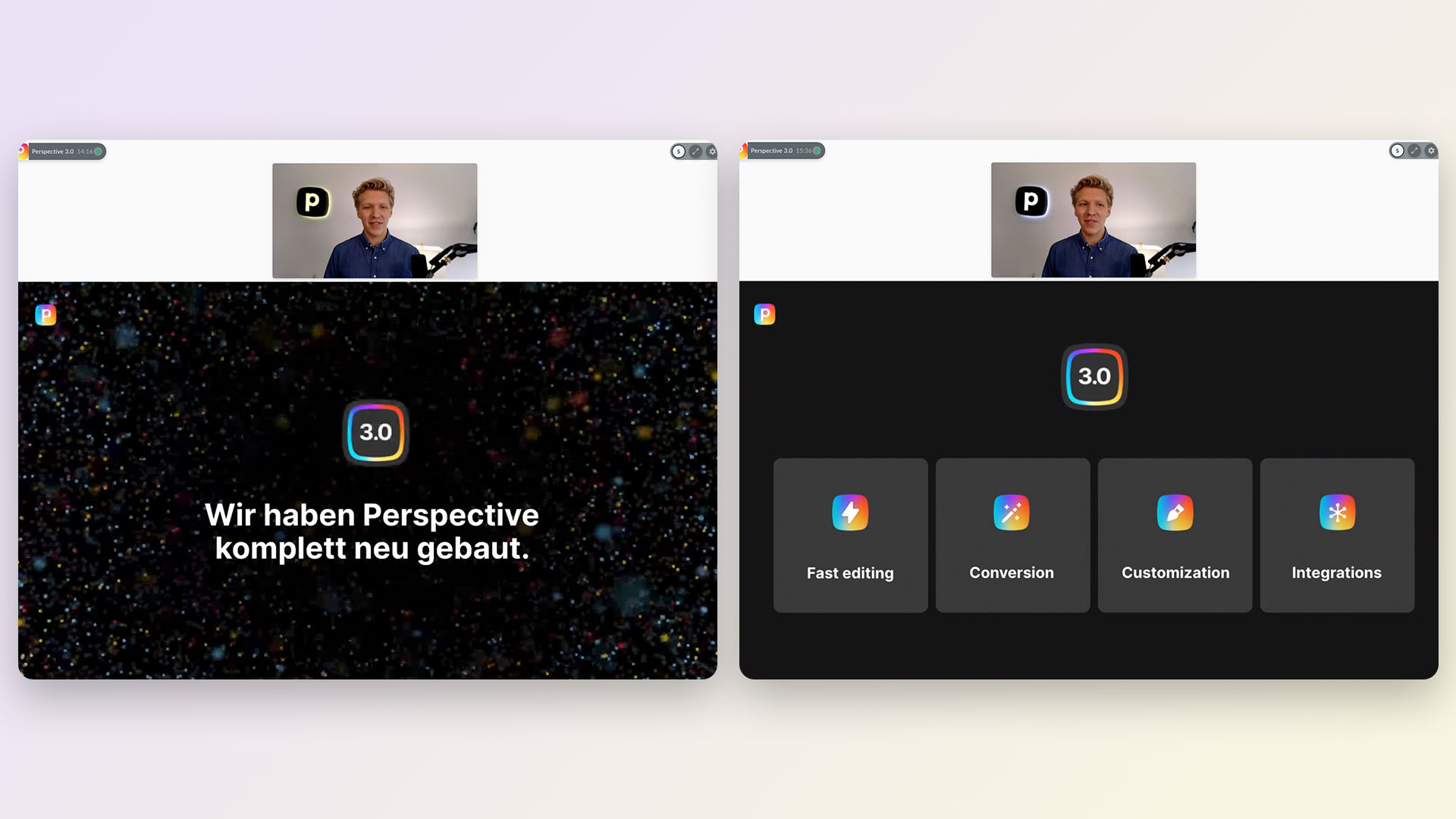Open the Fast editing card
Screen dimensions: 1456x819
click(851, 535)
